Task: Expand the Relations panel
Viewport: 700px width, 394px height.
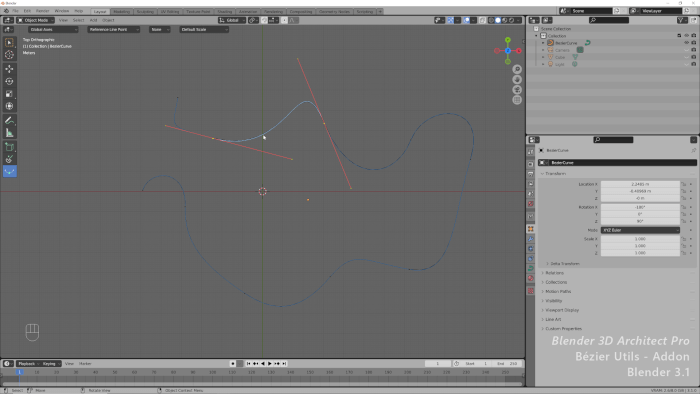Action: point(553,273)
